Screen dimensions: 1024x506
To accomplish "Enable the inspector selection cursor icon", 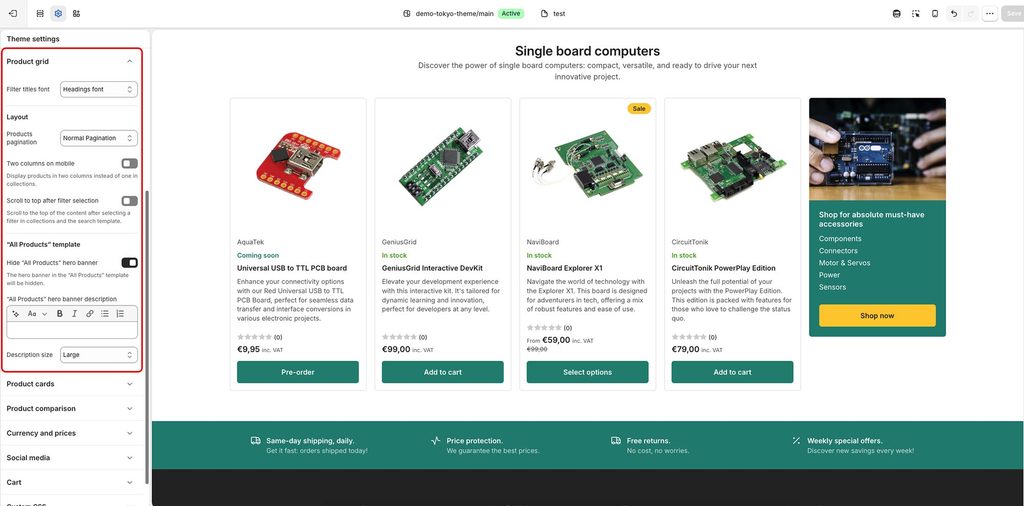I will (916, 14).
